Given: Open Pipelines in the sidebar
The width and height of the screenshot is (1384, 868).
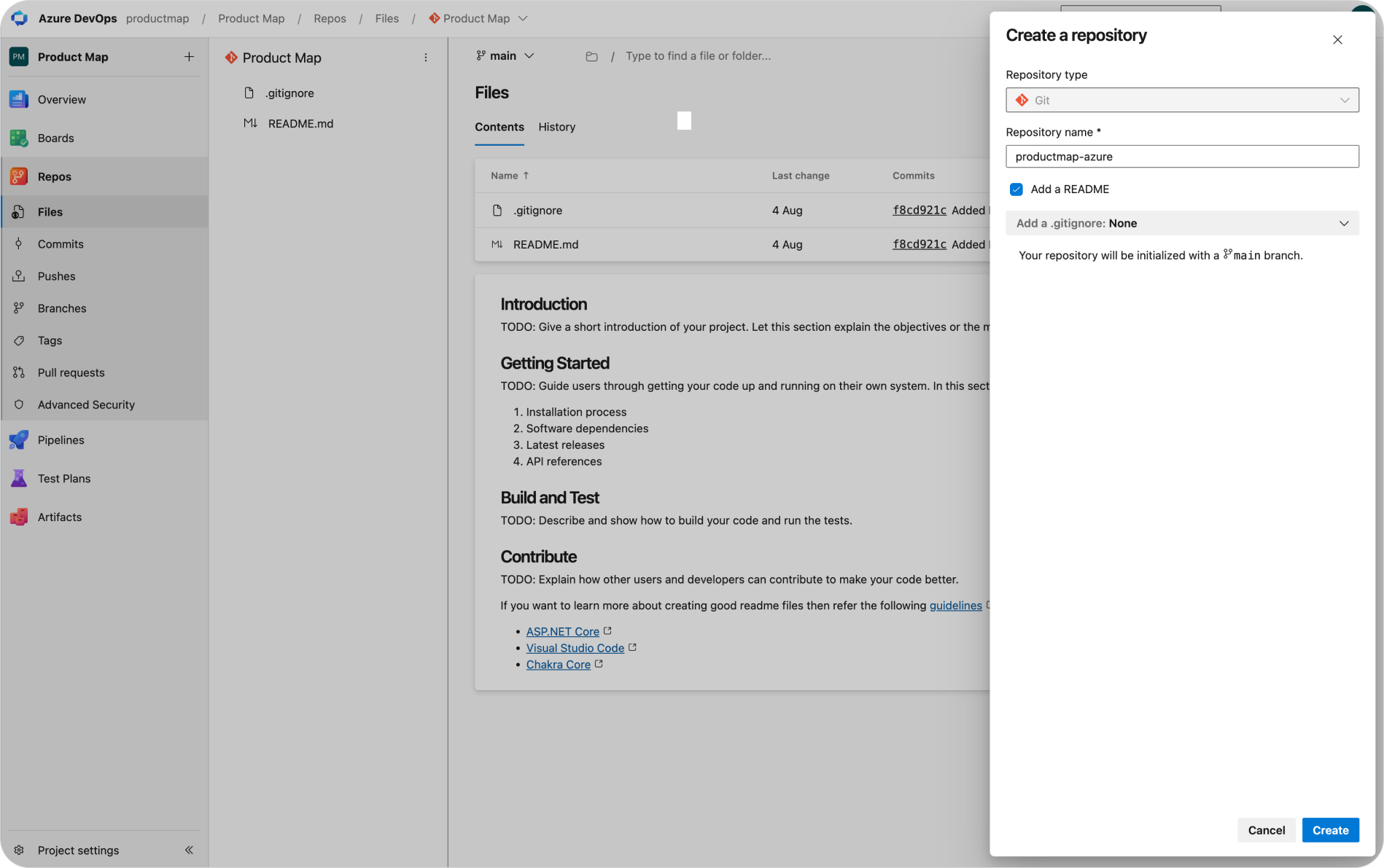Looking at the screenshot, I should [61, 439].
